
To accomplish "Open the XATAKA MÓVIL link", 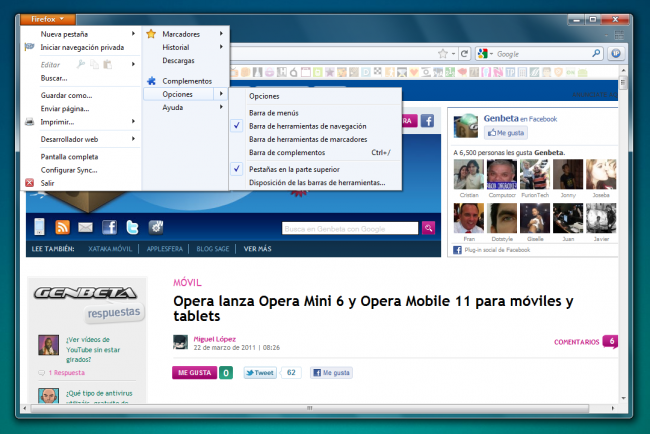I will click(x=110, y=249).
